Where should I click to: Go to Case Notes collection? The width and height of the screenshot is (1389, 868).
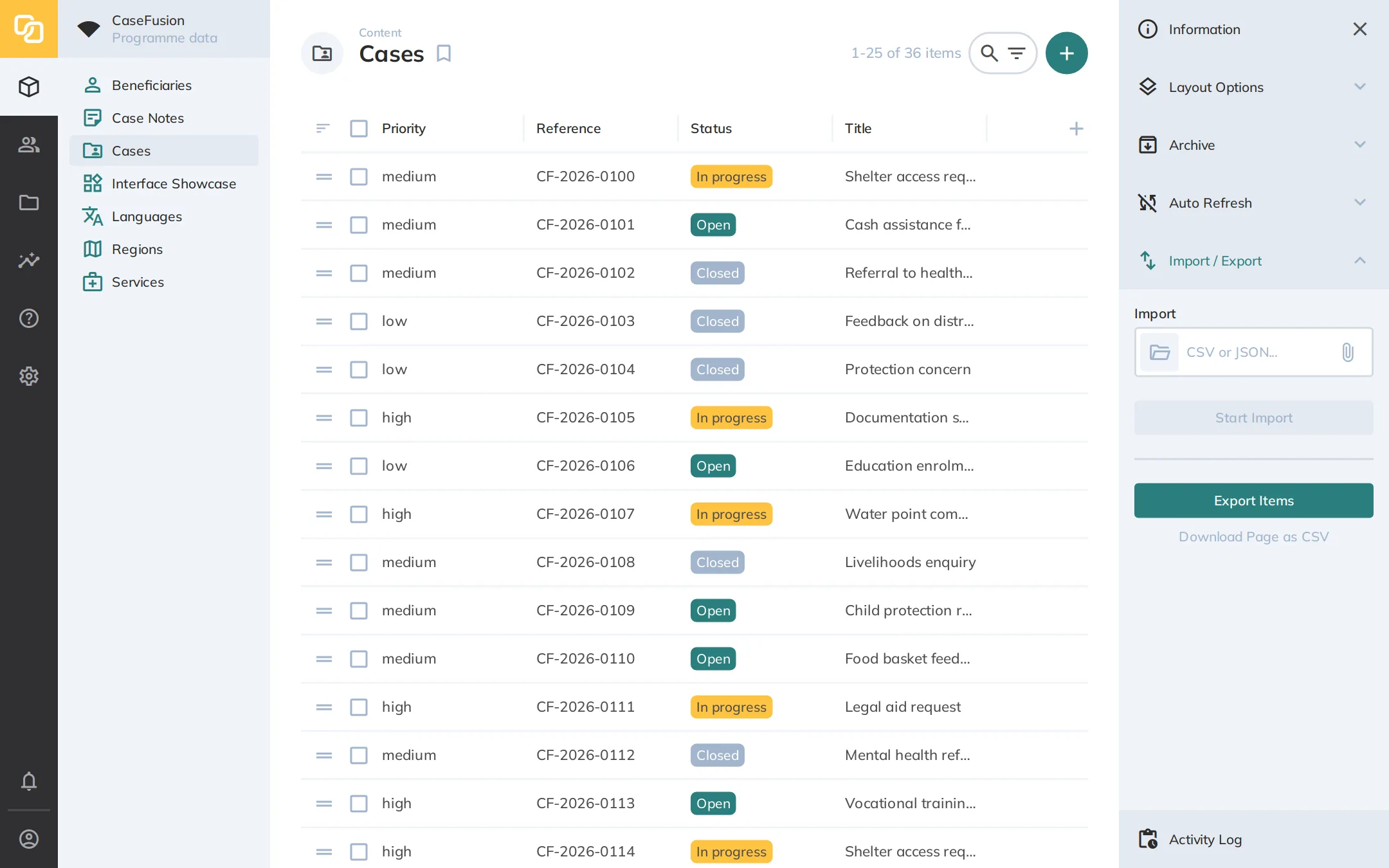[164, 118]
